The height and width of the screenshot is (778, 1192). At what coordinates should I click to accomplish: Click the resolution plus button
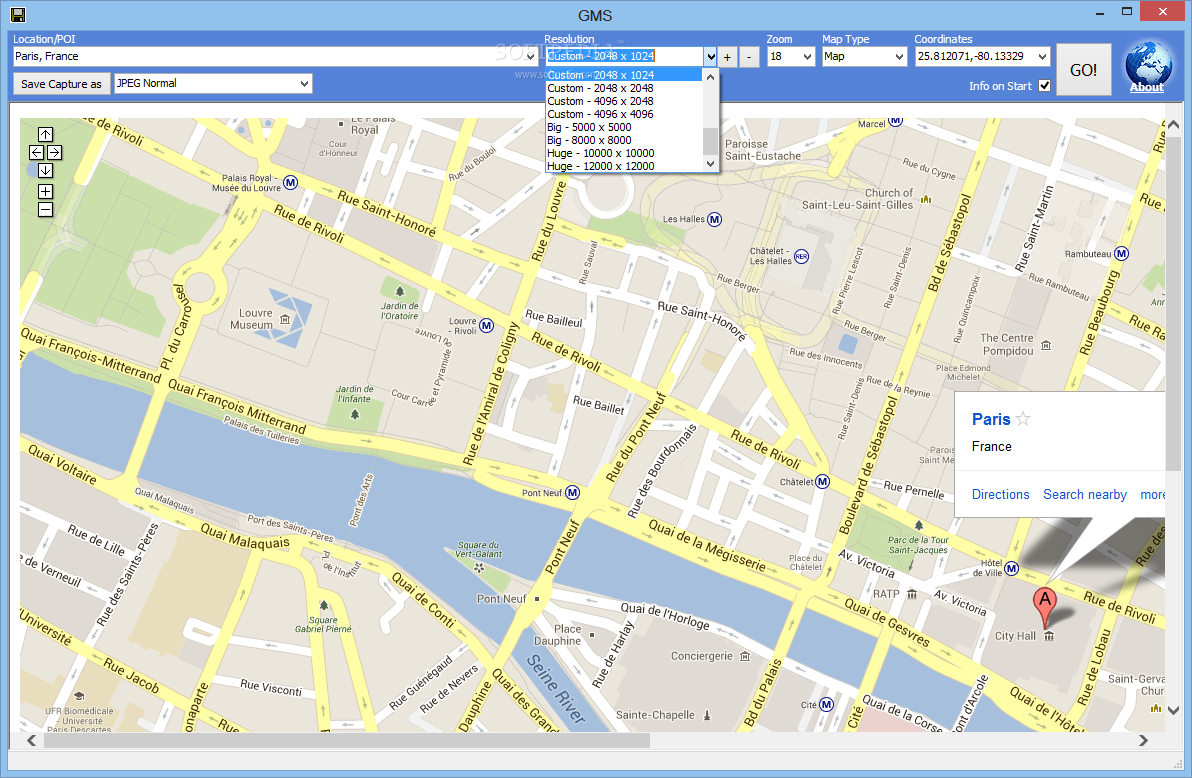pyautogui.click(x=728, y=57)
